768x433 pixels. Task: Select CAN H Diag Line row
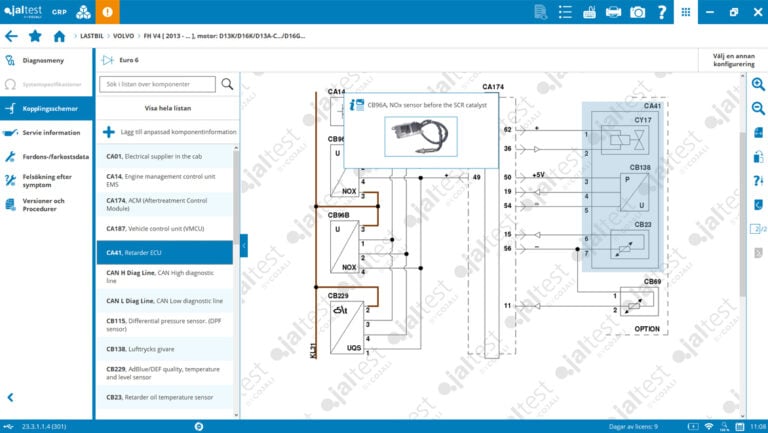(165, 277)
